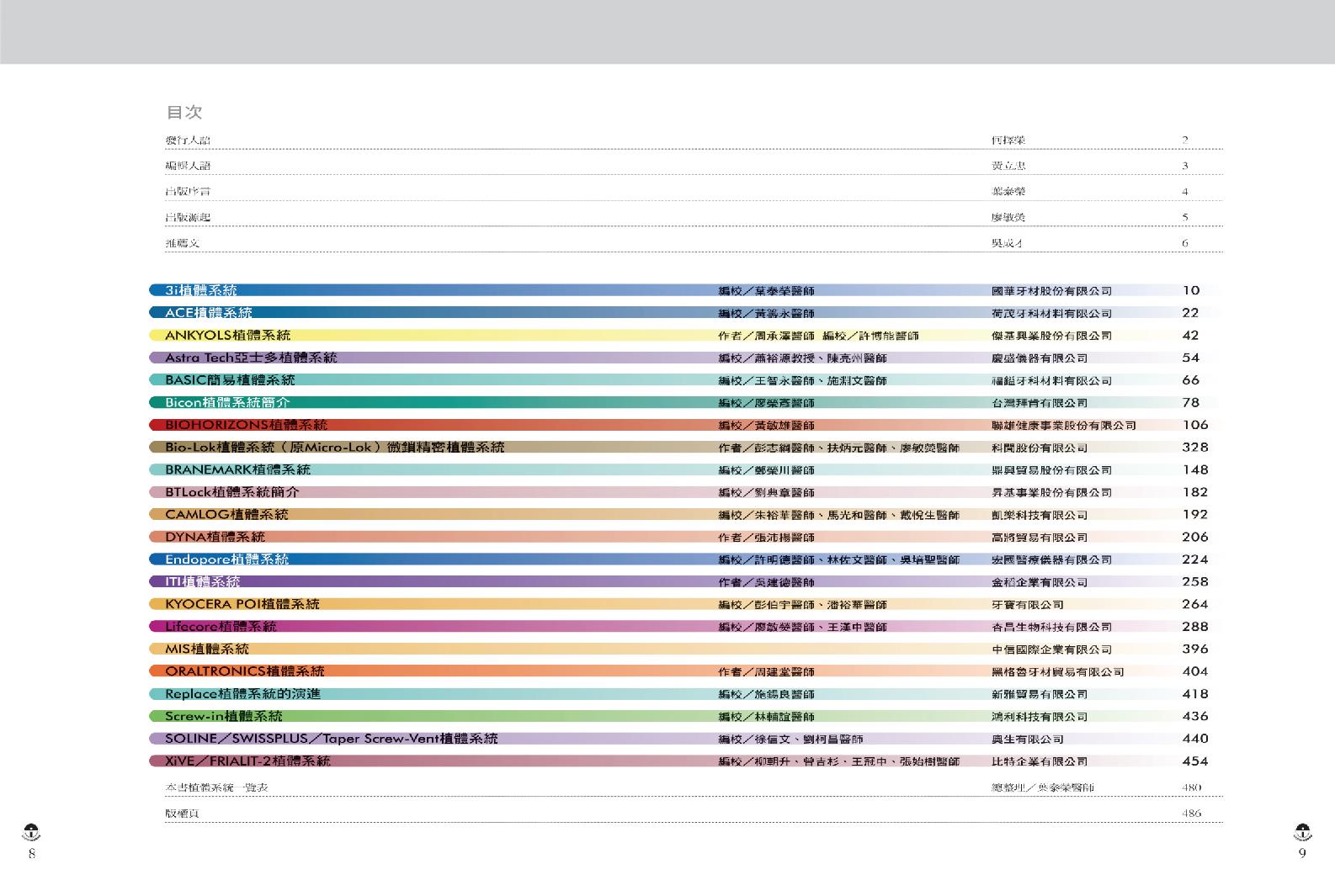This screenshot has height=896, width=1335.
Task: Select XiVE／FRIALIT-2植體系統 title
Action: [247, 761]
